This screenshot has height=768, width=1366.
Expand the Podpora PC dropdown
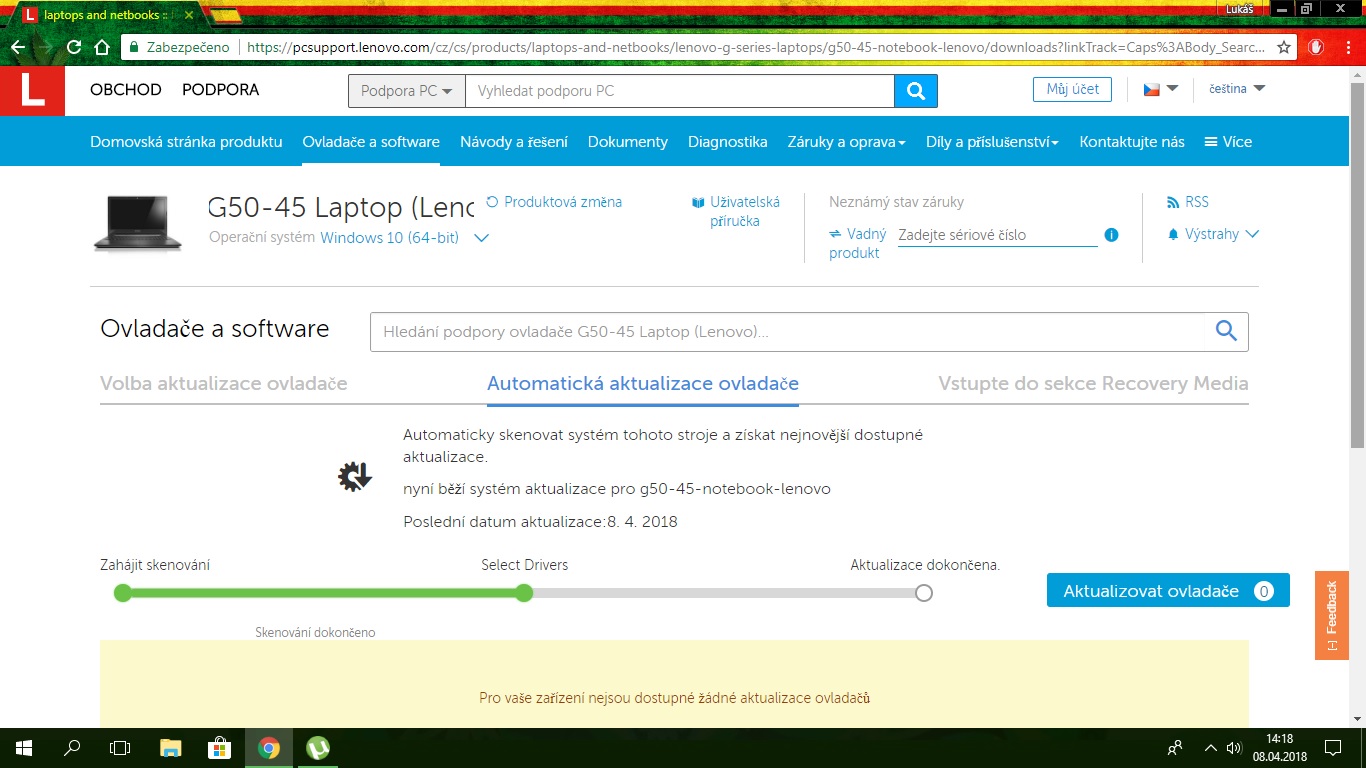click(x=407, y=91)
